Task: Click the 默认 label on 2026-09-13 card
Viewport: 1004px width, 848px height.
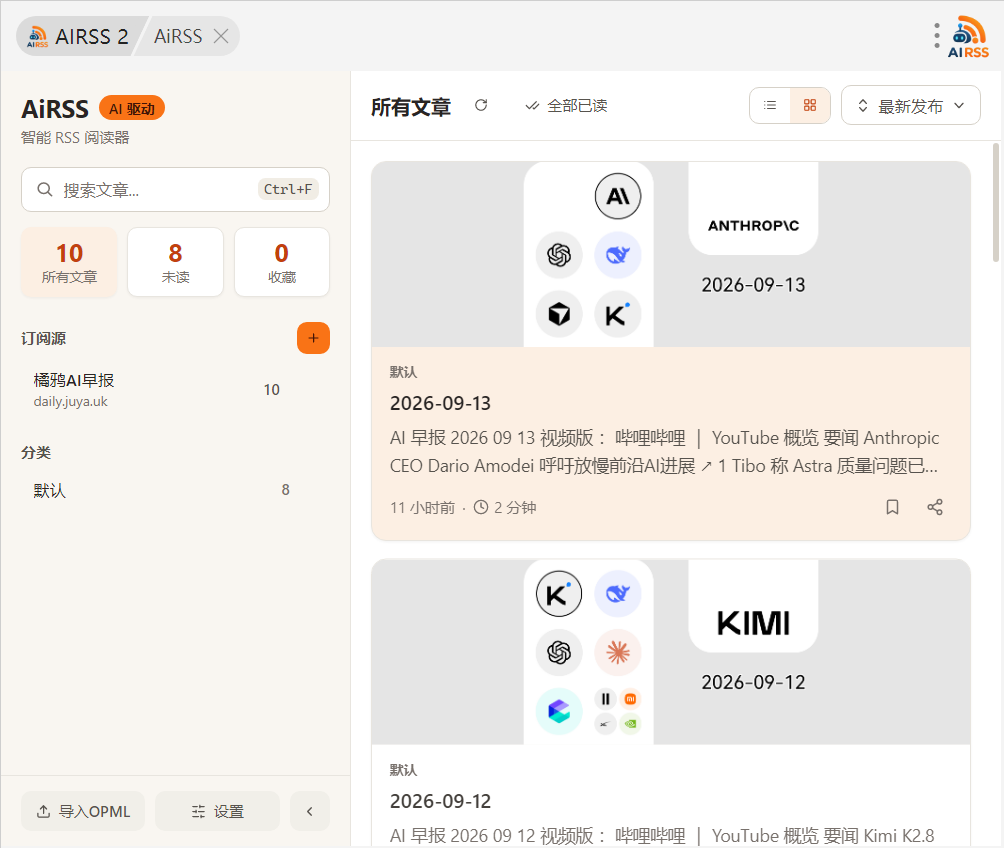Action: click(403, 372)
